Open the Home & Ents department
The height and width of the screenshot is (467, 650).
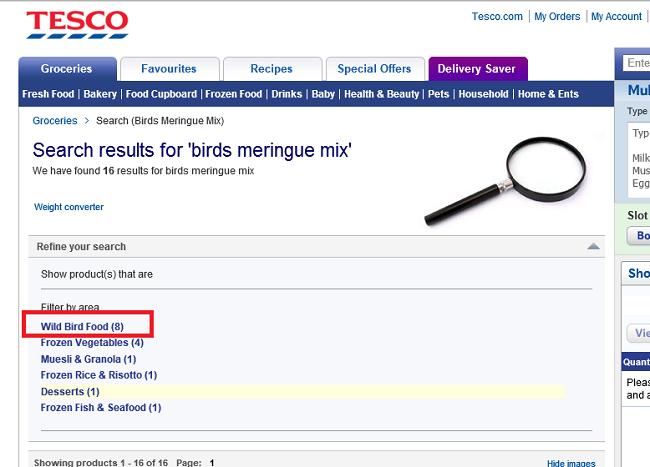[x=548, y=94]
